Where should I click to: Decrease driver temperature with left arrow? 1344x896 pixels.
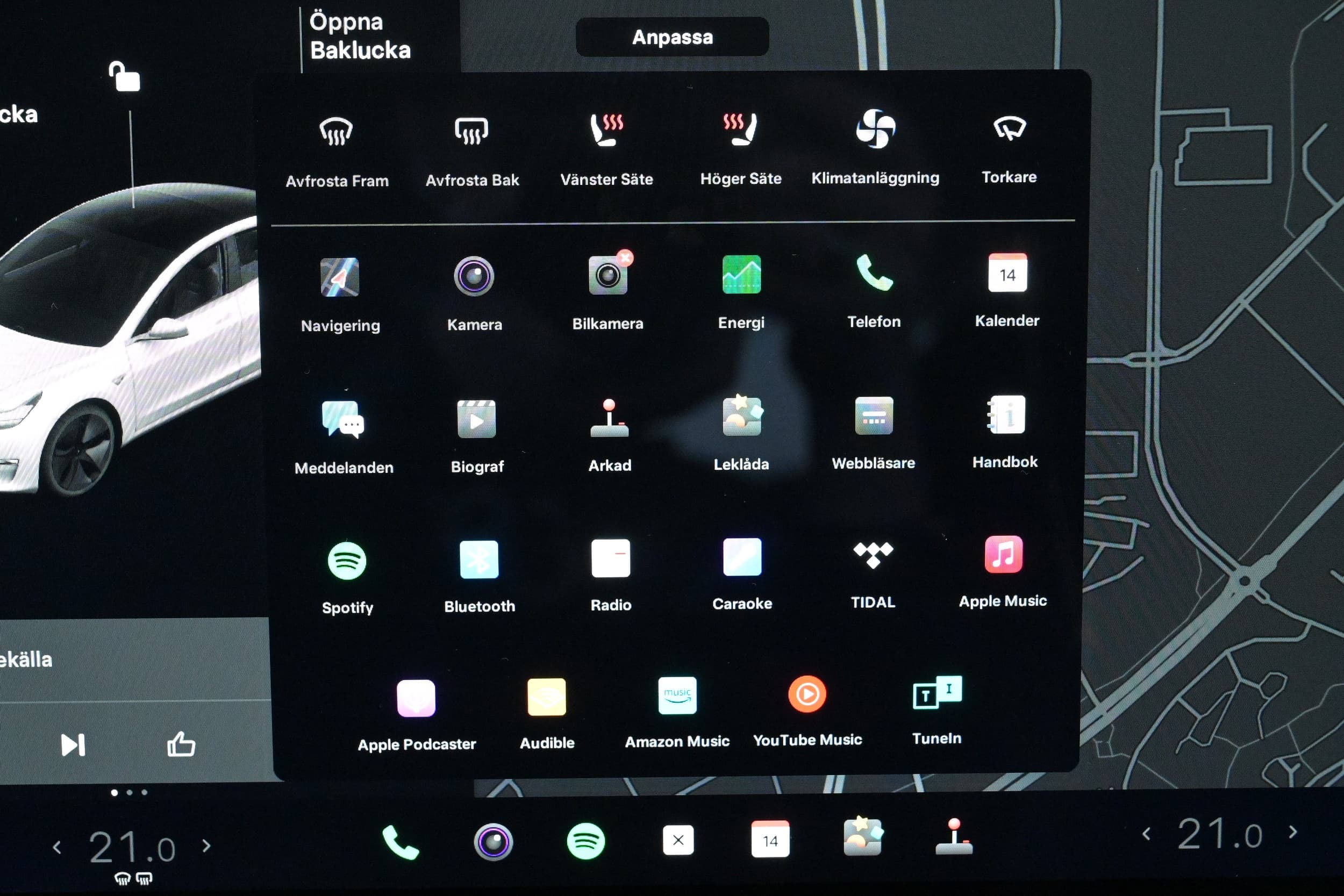coord(57,848)
